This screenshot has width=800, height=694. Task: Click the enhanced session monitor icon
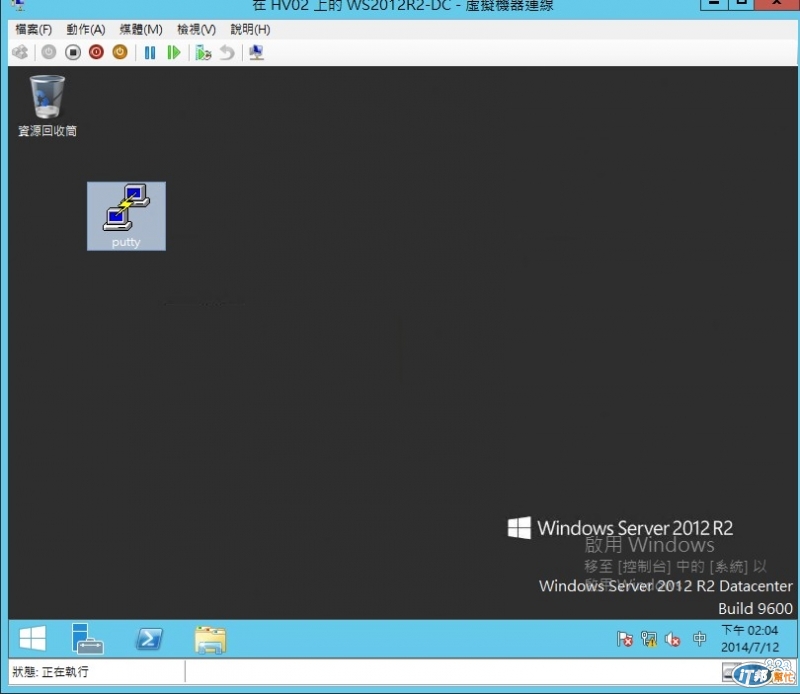pyautogui.click(x=257, y=52)
